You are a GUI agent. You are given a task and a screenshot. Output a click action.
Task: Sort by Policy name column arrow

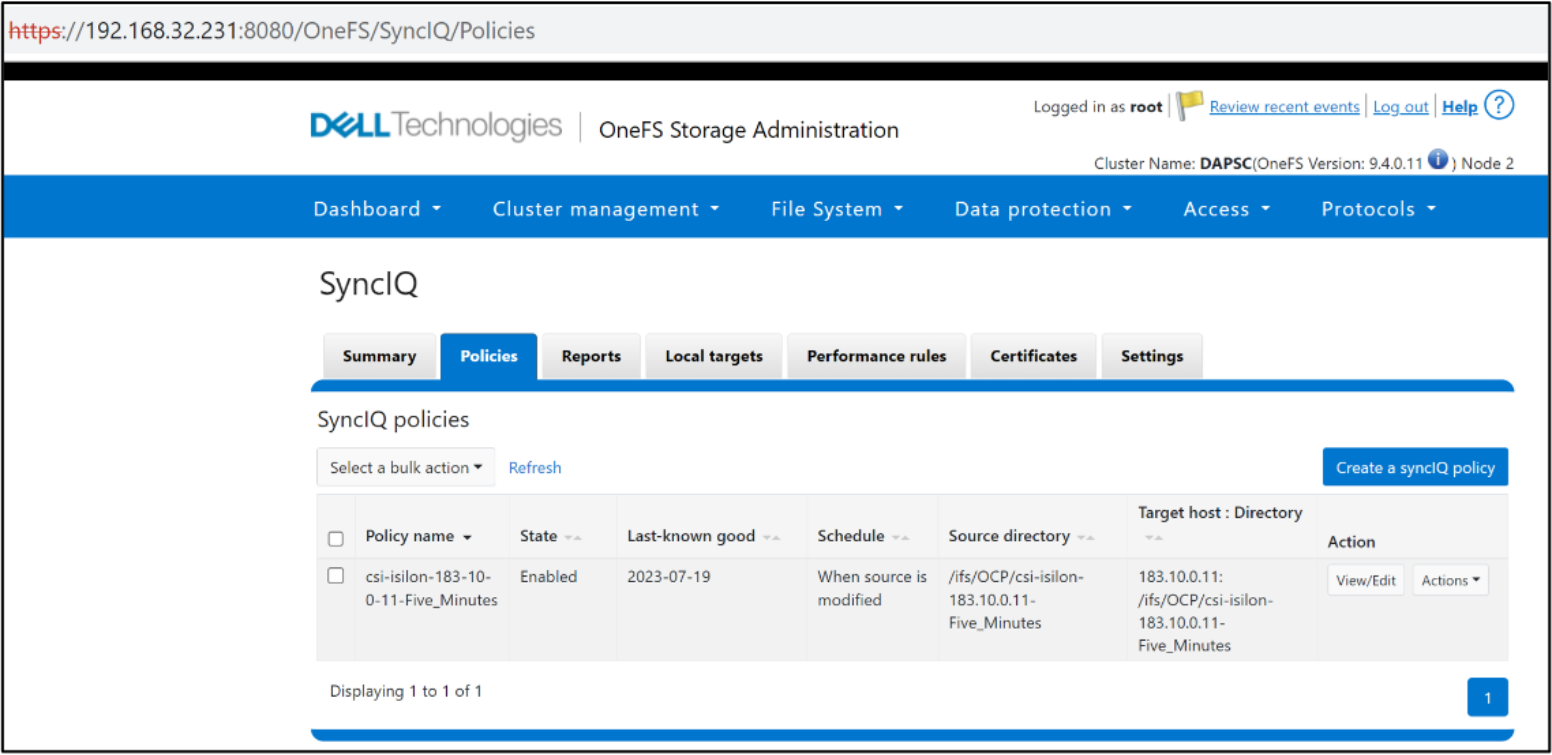(x=467, y=538)
